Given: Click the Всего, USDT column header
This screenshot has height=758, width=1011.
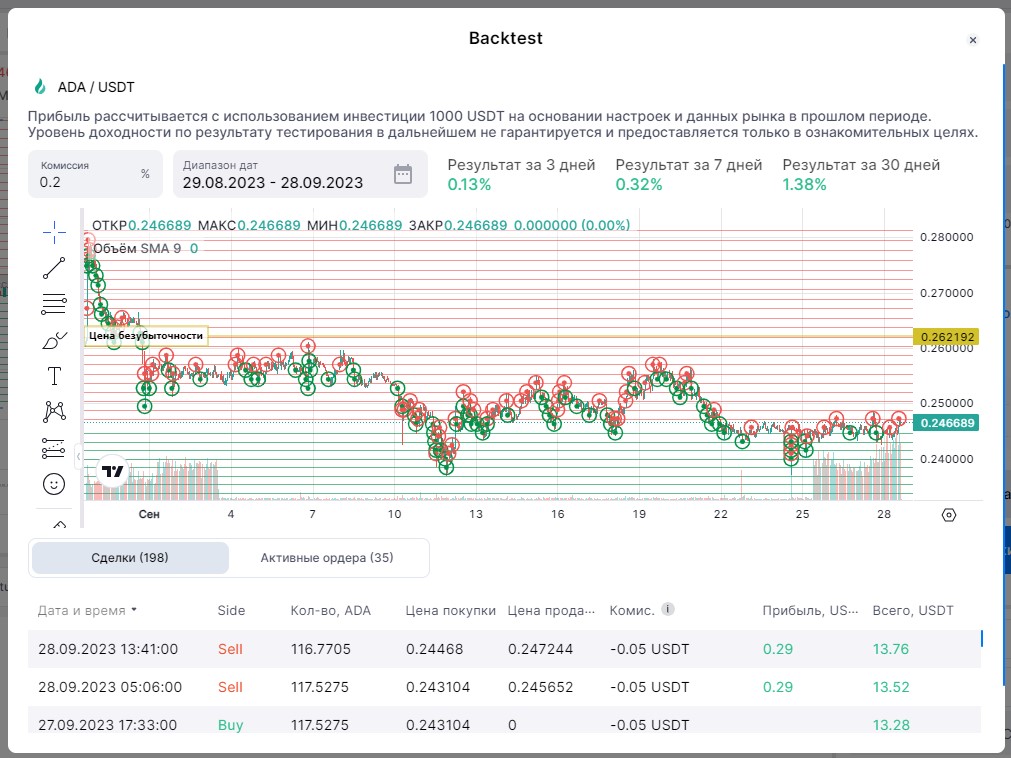Looking at the screenshot, I should pos(913,610).
